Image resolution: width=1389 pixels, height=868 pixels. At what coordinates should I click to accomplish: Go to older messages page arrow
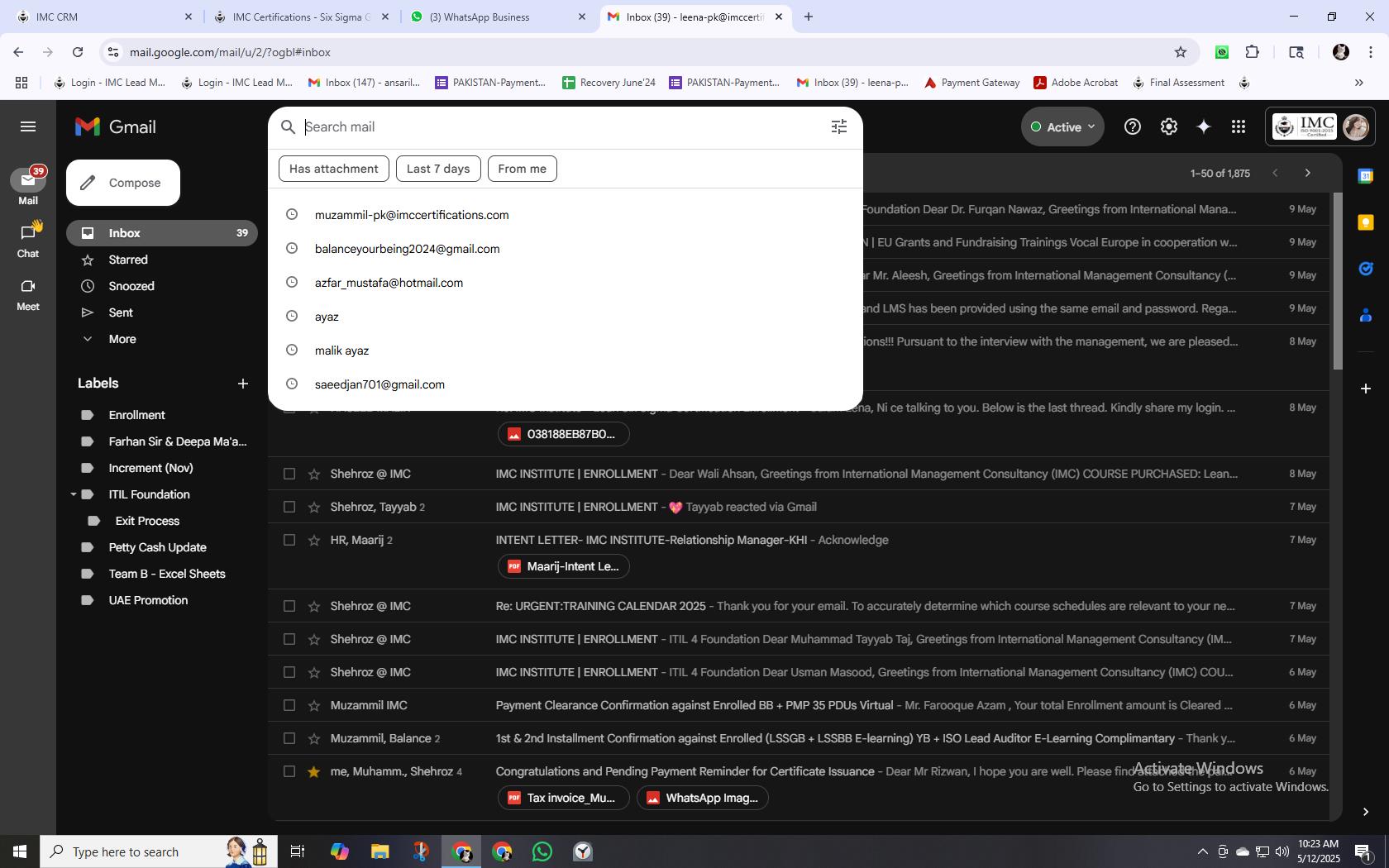click(x=1307, y=173)
